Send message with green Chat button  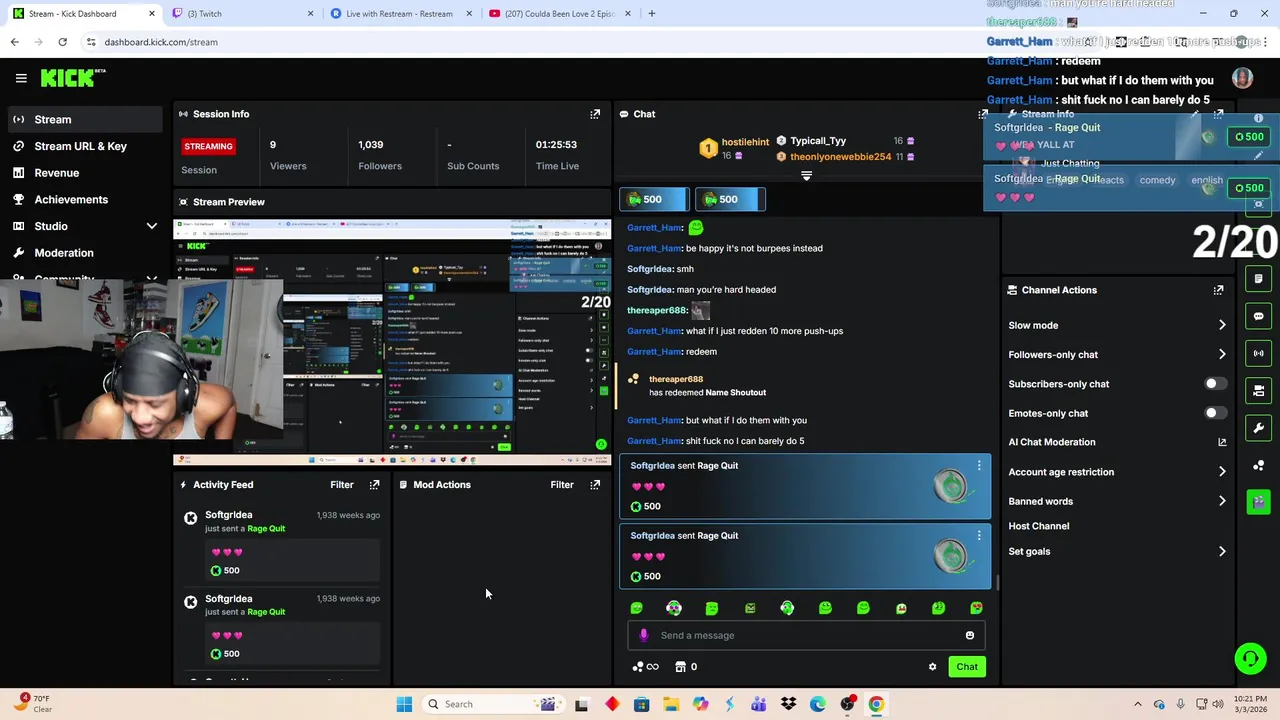pyautogui.click(x=967, y=667)
